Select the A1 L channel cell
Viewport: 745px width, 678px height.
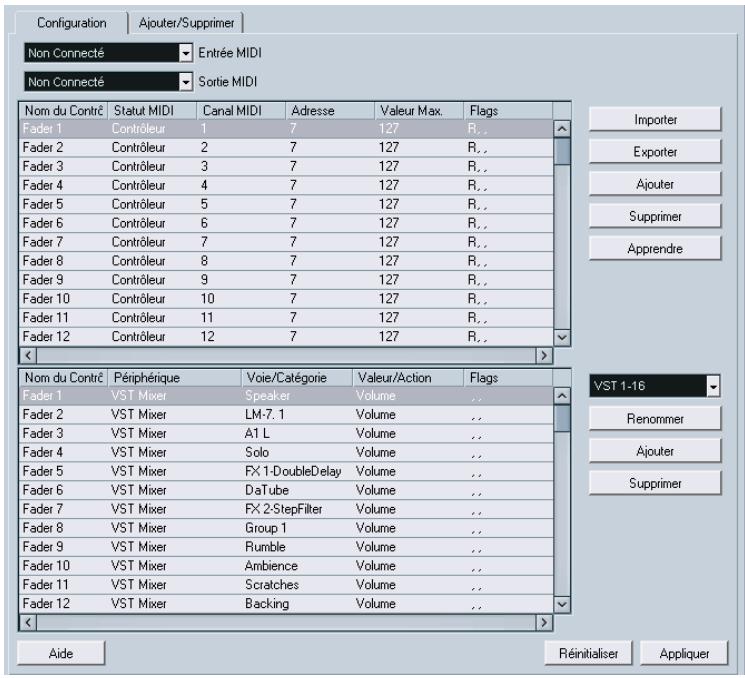(257, 433)
